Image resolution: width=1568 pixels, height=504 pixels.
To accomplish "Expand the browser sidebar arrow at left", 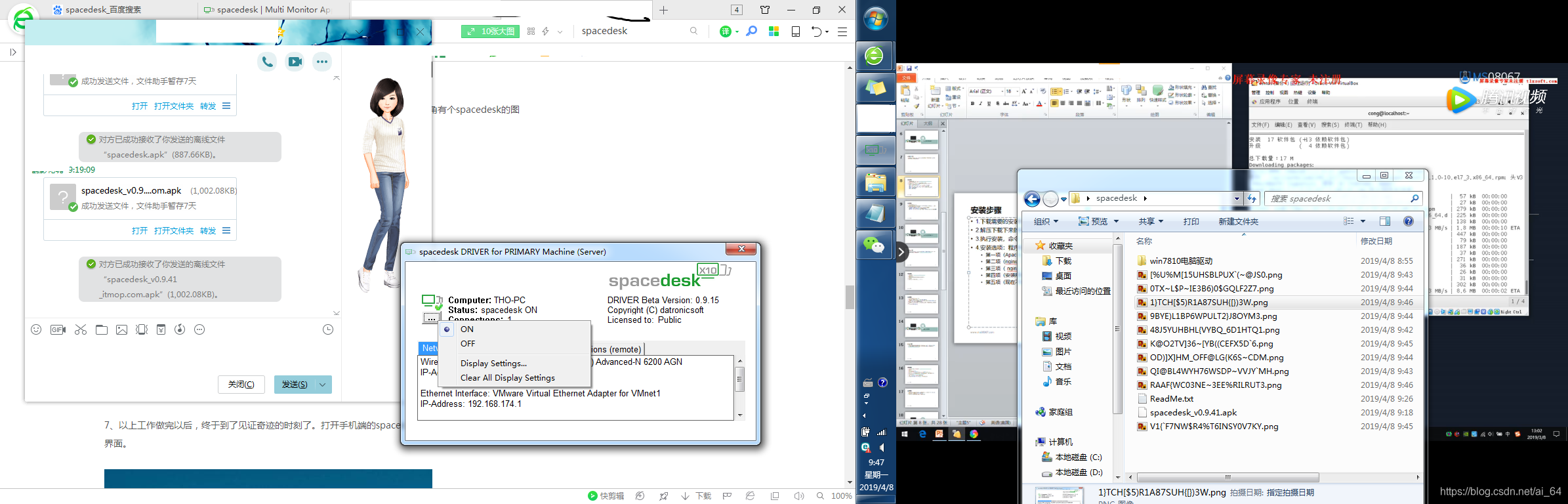I will [13, 52].
